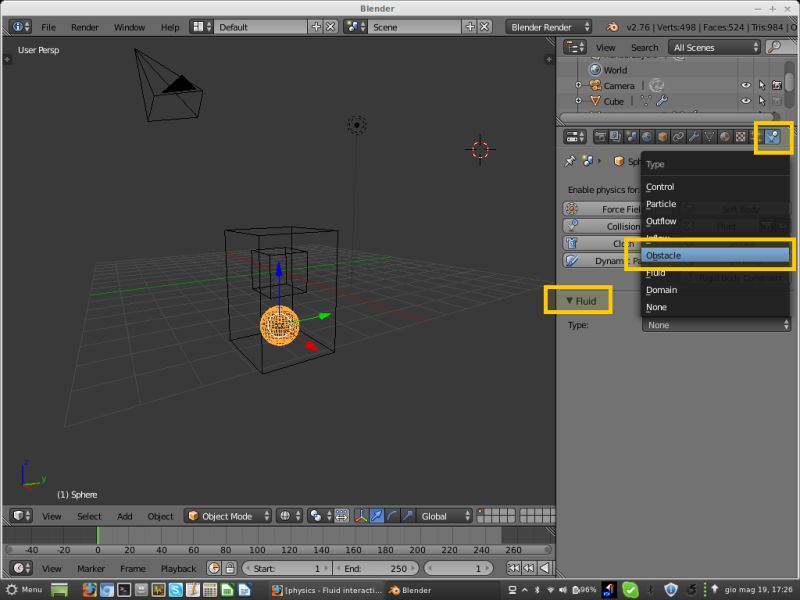Viewport: 800px width, 600px height.
Task: Open the Blender Render engine dropdown
Action: [548, 27]
